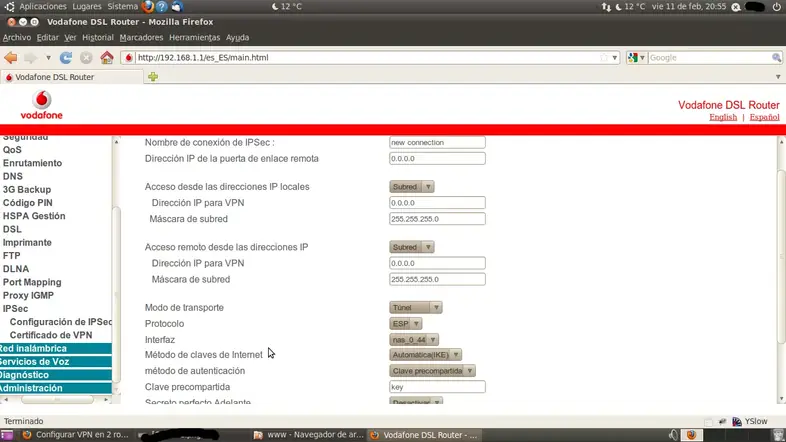Image resolution: width=786 pixels, height=442 pixels.
Task: Click the search magnifier icon
Action: tap(776, 58)
